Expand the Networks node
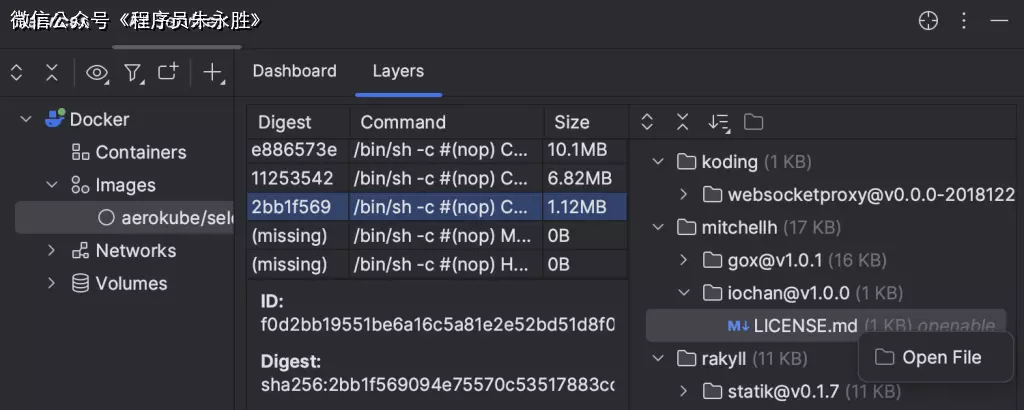 coord(52,250)
